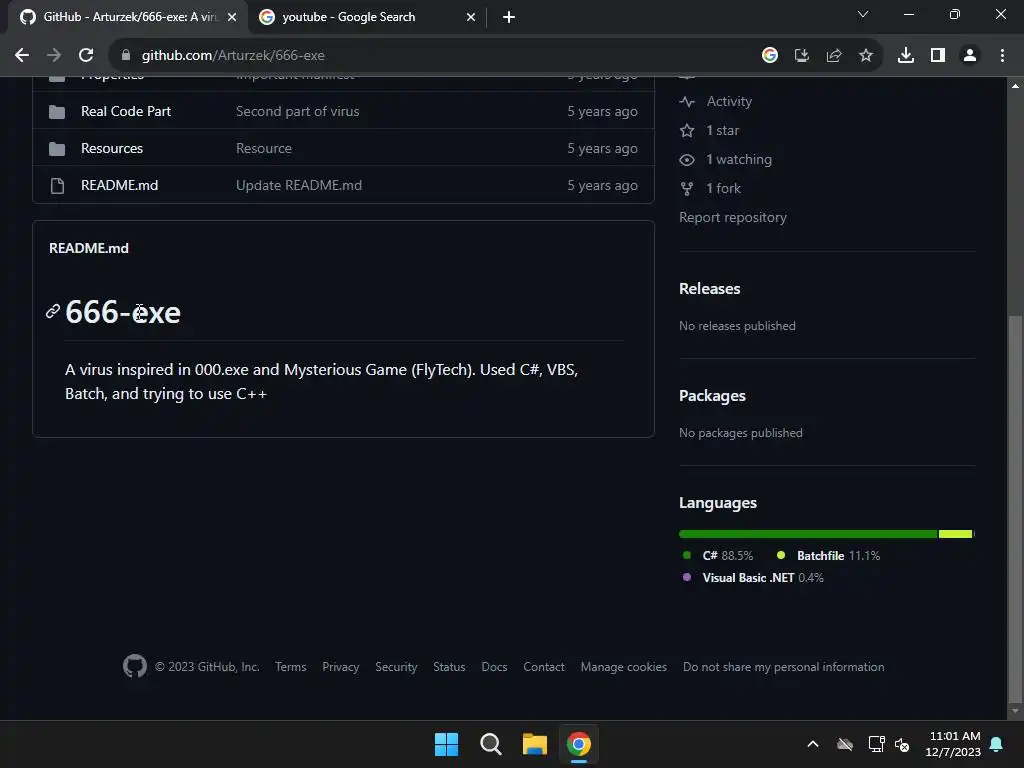The height and width of the screenshot is (768, 1024).
Task: Click the install app icon in address bar
Action: tap(802, 56)
